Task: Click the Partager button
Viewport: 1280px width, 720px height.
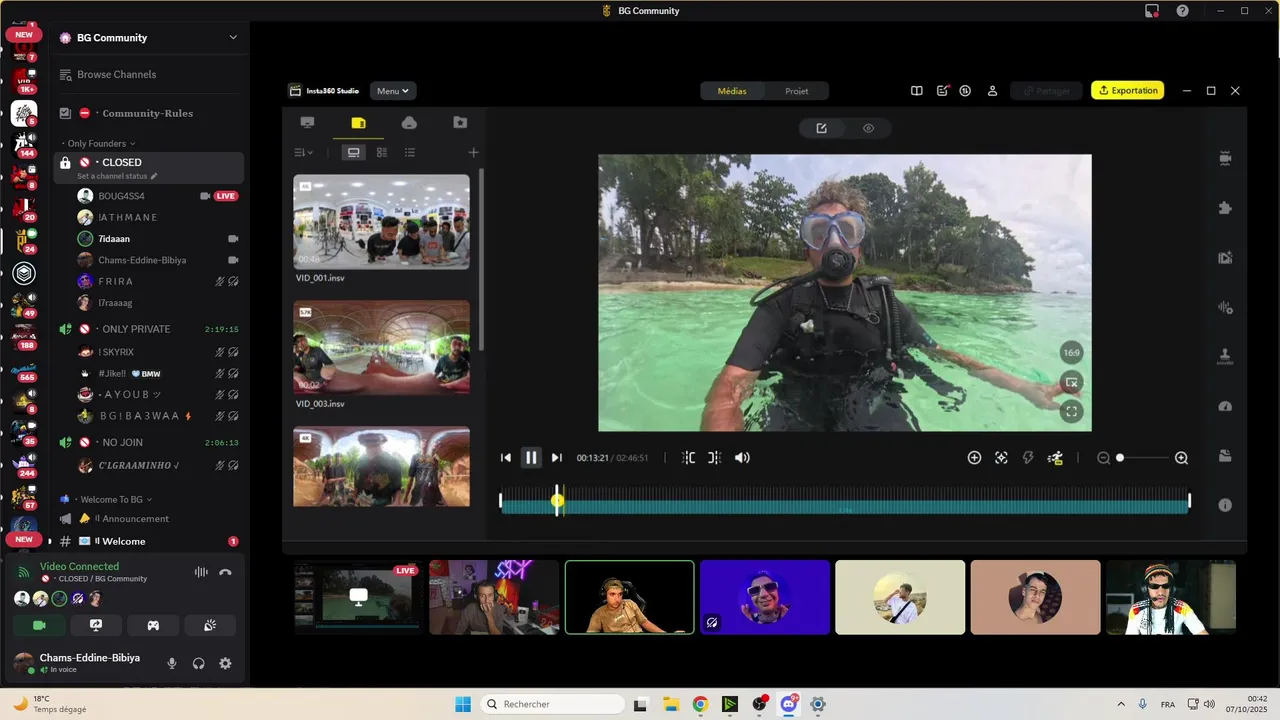Action: click(x=1046, y=91)
